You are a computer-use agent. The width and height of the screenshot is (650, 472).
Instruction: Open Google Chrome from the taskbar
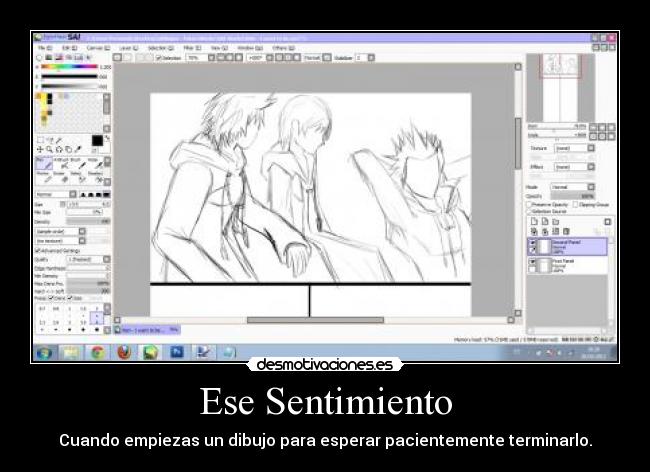pyautogui.click(x=98, y=353)
